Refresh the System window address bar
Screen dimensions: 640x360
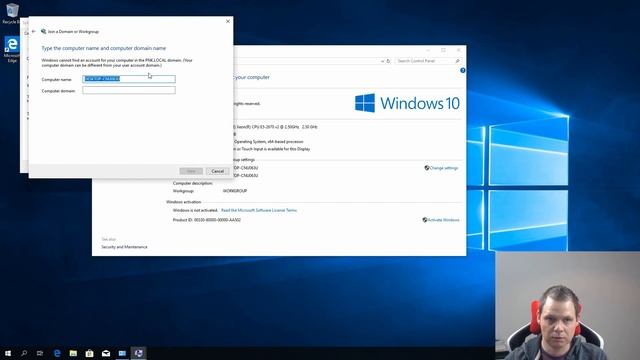pos(388,61)
